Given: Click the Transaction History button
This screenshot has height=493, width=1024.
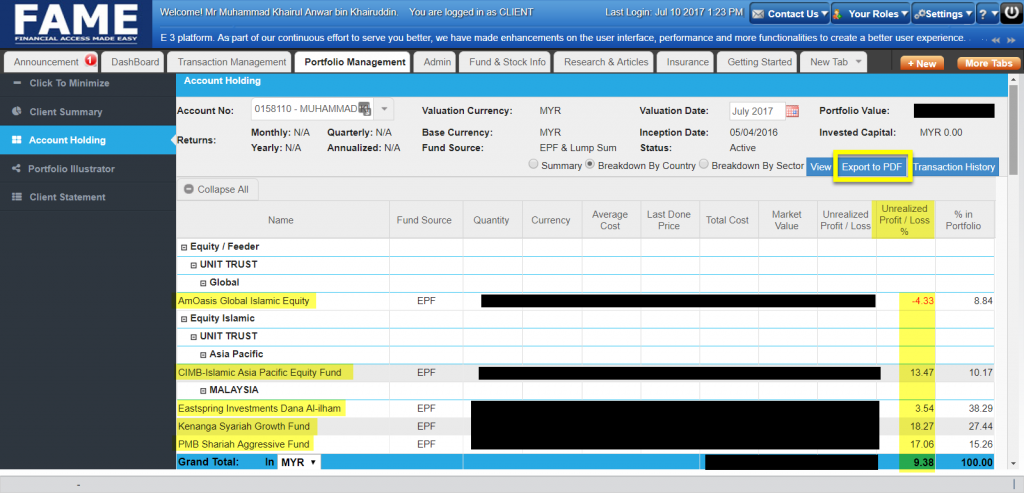Looking at the screenshot, I should coord(954,167).
